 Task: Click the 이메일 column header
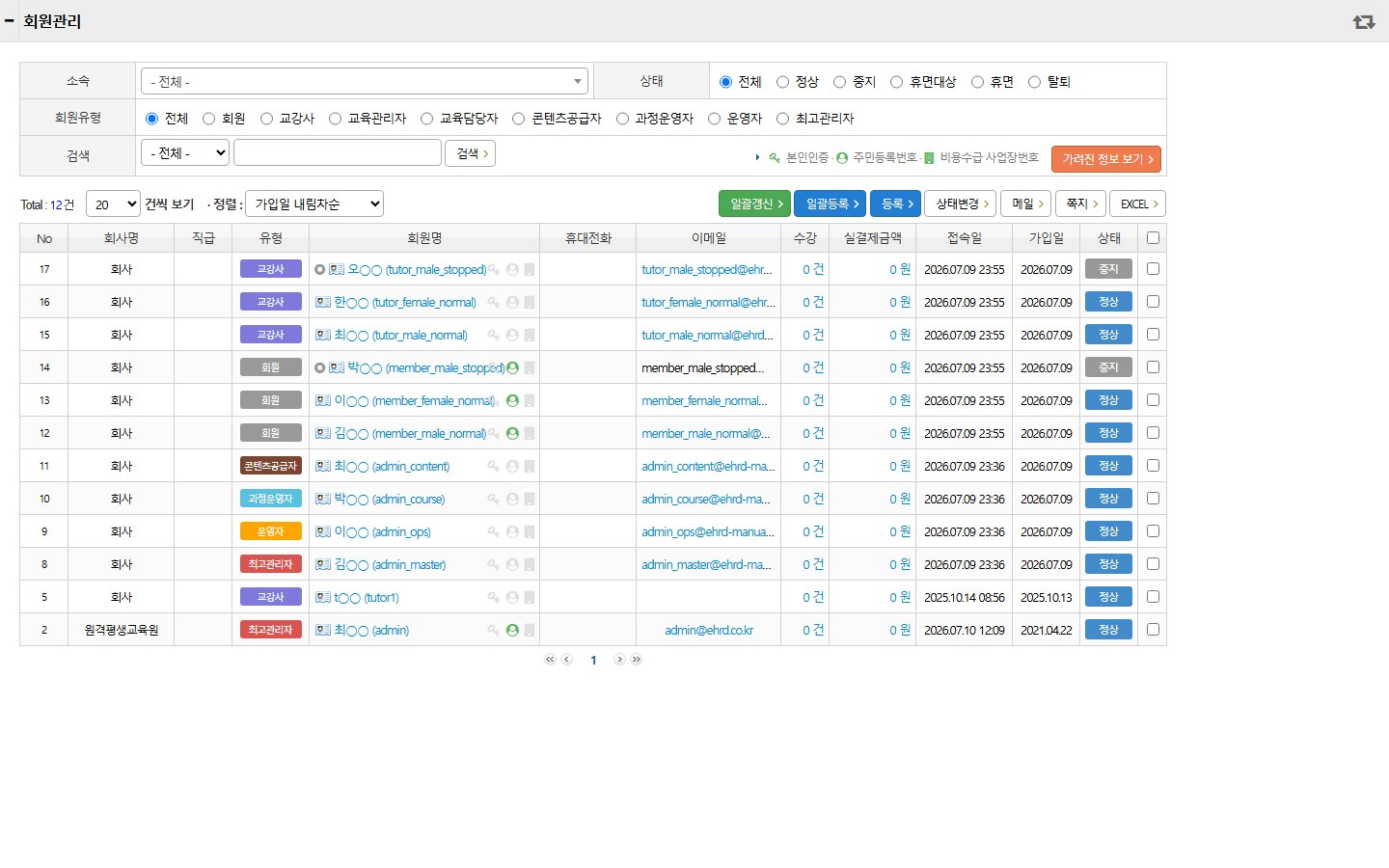(709, 238)
